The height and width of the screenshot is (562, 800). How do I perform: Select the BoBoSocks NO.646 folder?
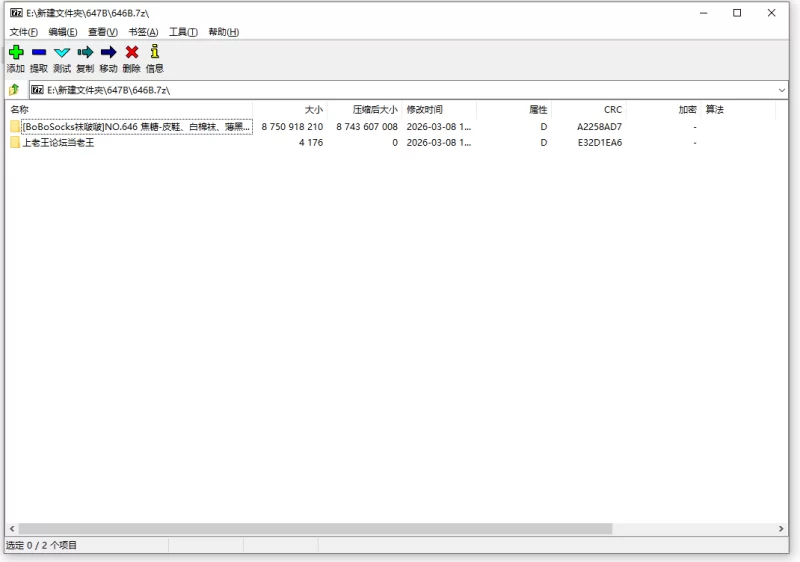pyautogui.click(x=135, y=127)
